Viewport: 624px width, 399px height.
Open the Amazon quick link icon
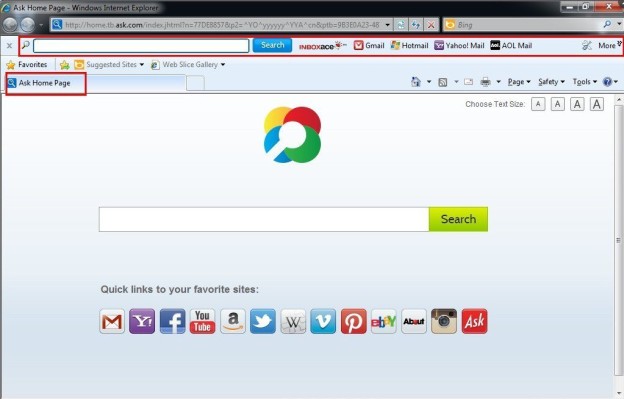(x=233, y=321)
